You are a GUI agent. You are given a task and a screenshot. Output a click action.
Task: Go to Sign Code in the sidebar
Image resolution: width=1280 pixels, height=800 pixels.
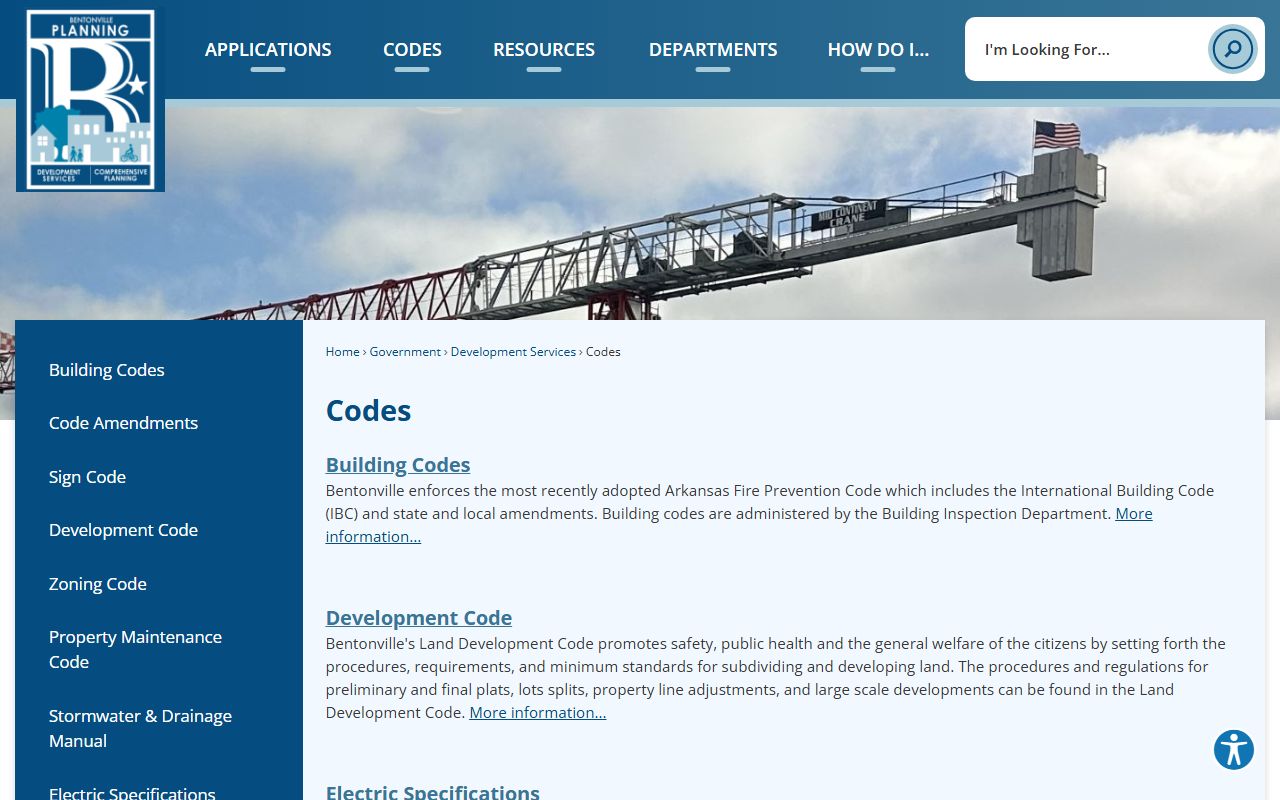pyautogui.click(x=87, y=477)
